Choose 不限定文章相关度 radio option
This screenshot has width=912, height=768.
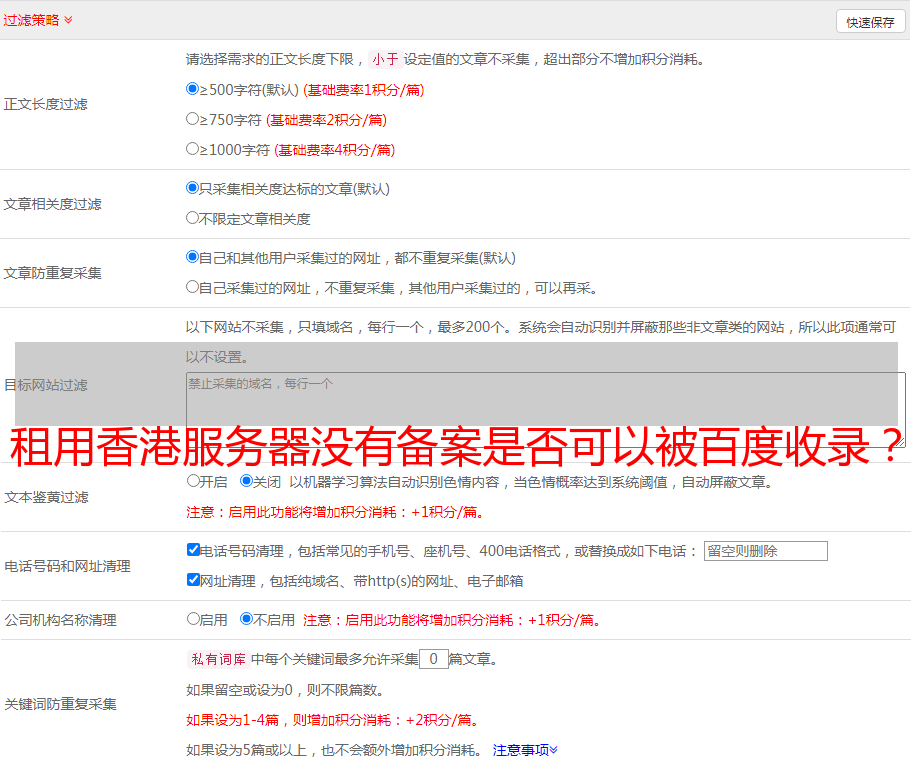192,218
